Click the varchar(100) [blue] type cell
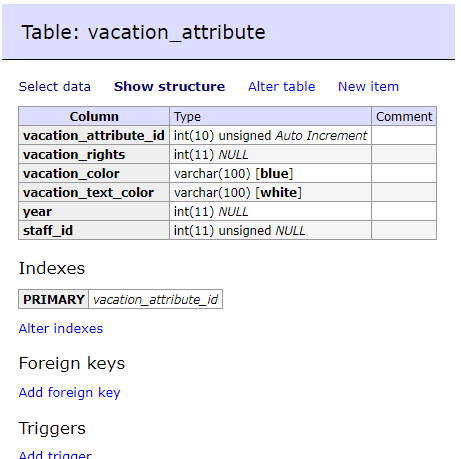 point(270,173)
